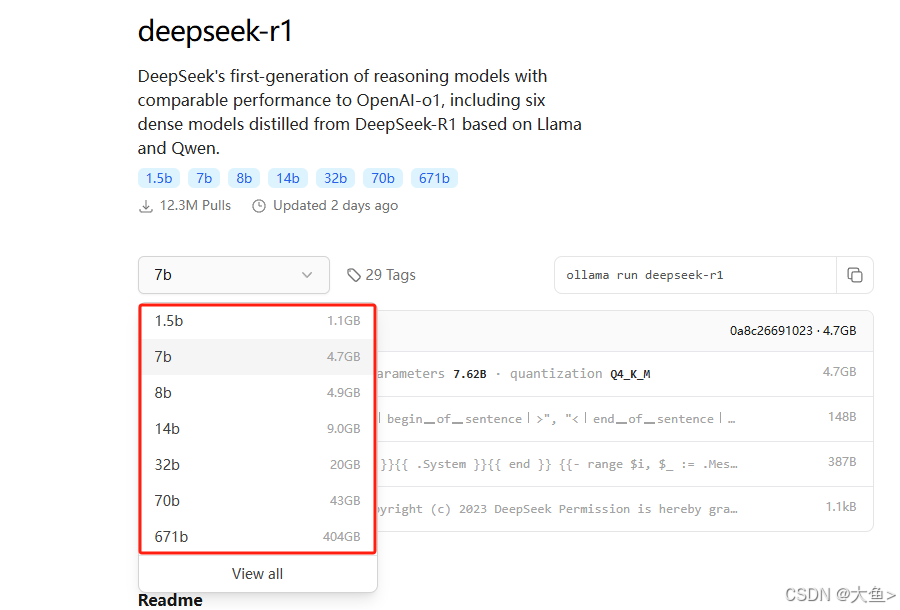Click the 1.5b blue tag chip
The width and height of the screenshot is (900, 610).
pyautogui.click(x=159, y=178)
